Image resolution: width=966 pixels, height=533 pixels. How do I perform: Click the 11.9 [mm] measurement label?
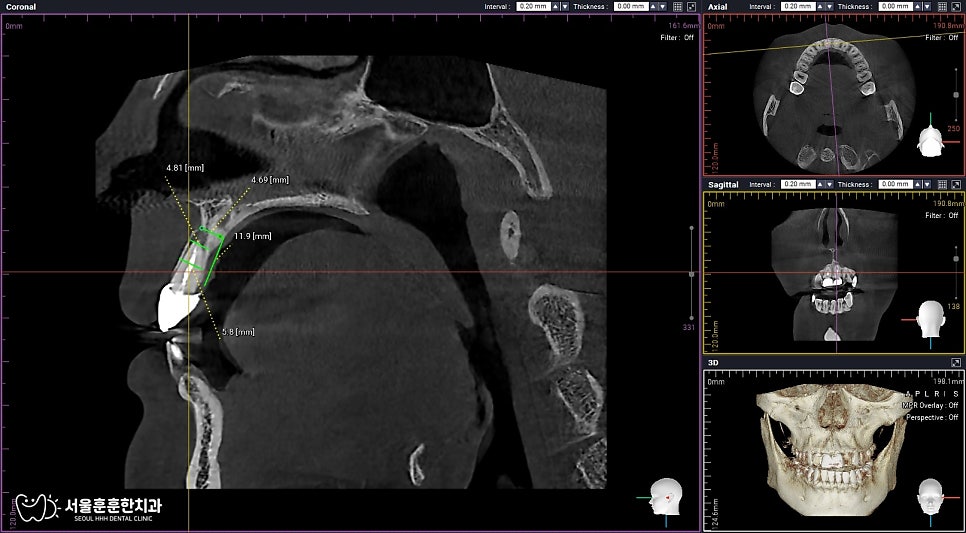253,236
